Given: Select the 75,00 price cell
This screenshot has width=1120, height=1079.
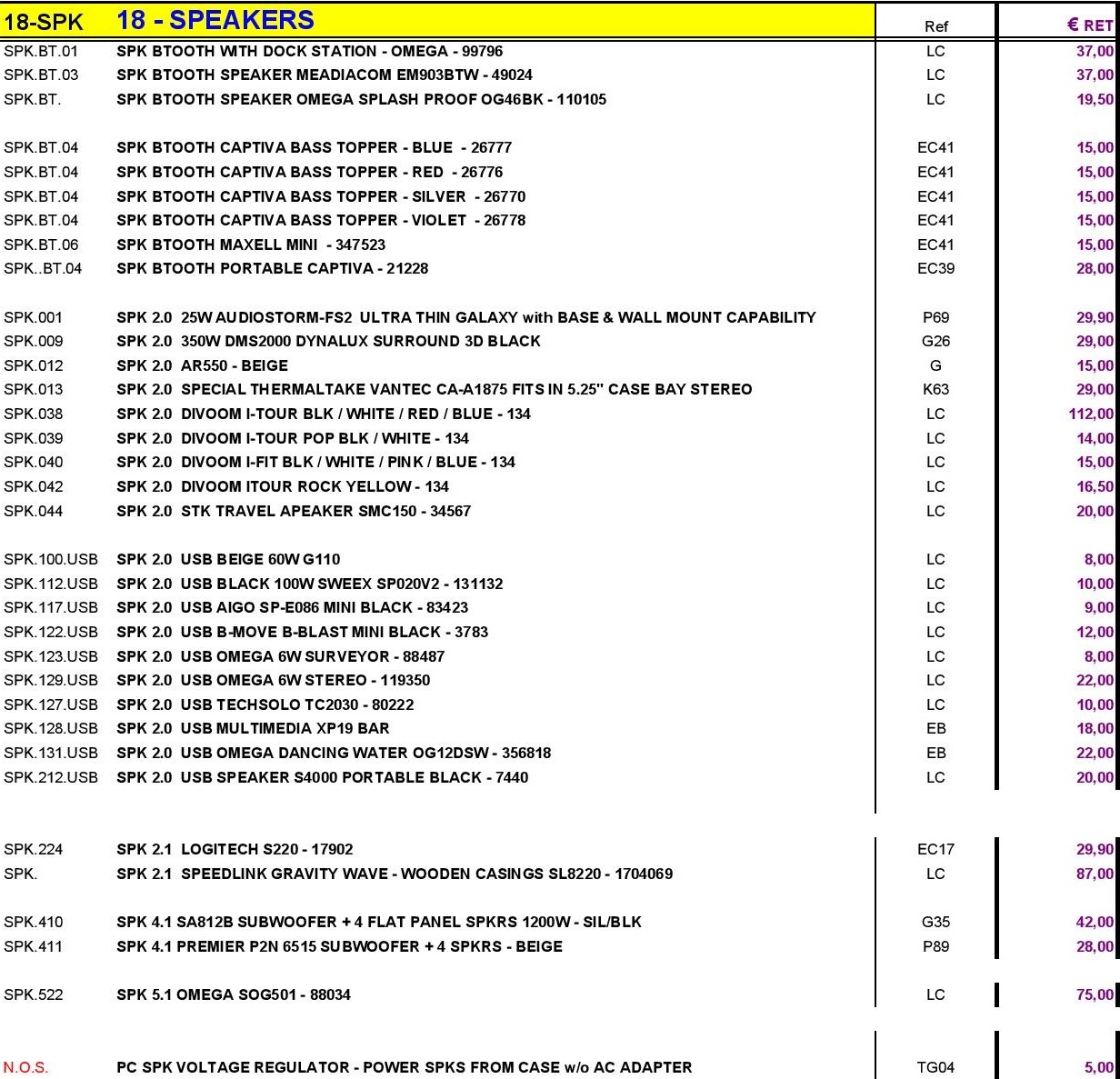Looking at the screenshot, I should click(1095, 994).
